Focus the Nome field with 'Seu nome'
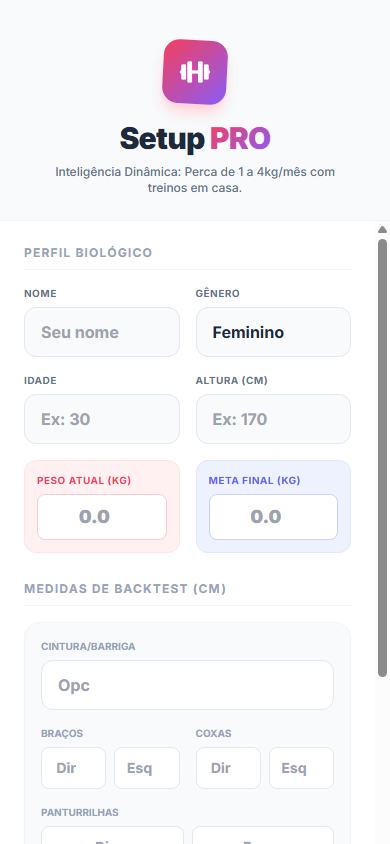This screenshot has width=390, height=844. click(102, 332)
